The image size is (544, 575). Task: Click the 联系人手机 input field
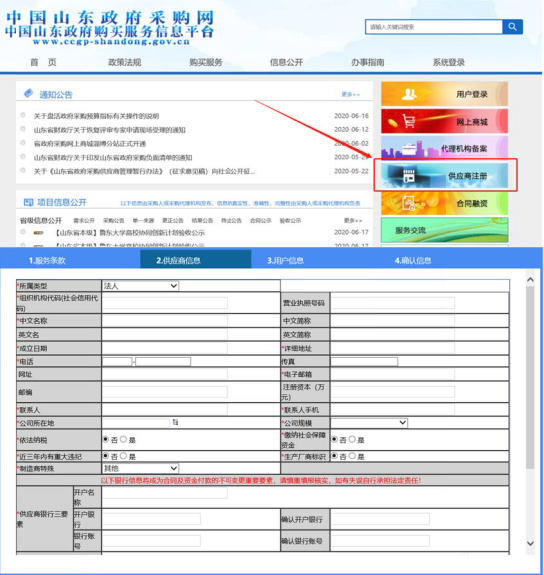[393, 410]
